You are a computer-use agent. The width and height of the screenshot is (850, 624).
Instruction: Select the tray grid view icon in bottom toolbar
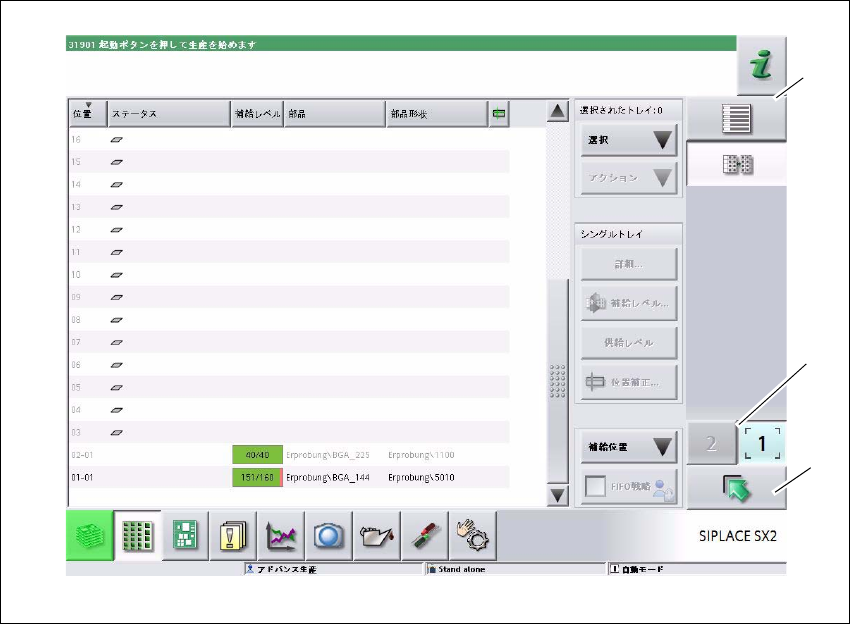[x=137, y=535]
